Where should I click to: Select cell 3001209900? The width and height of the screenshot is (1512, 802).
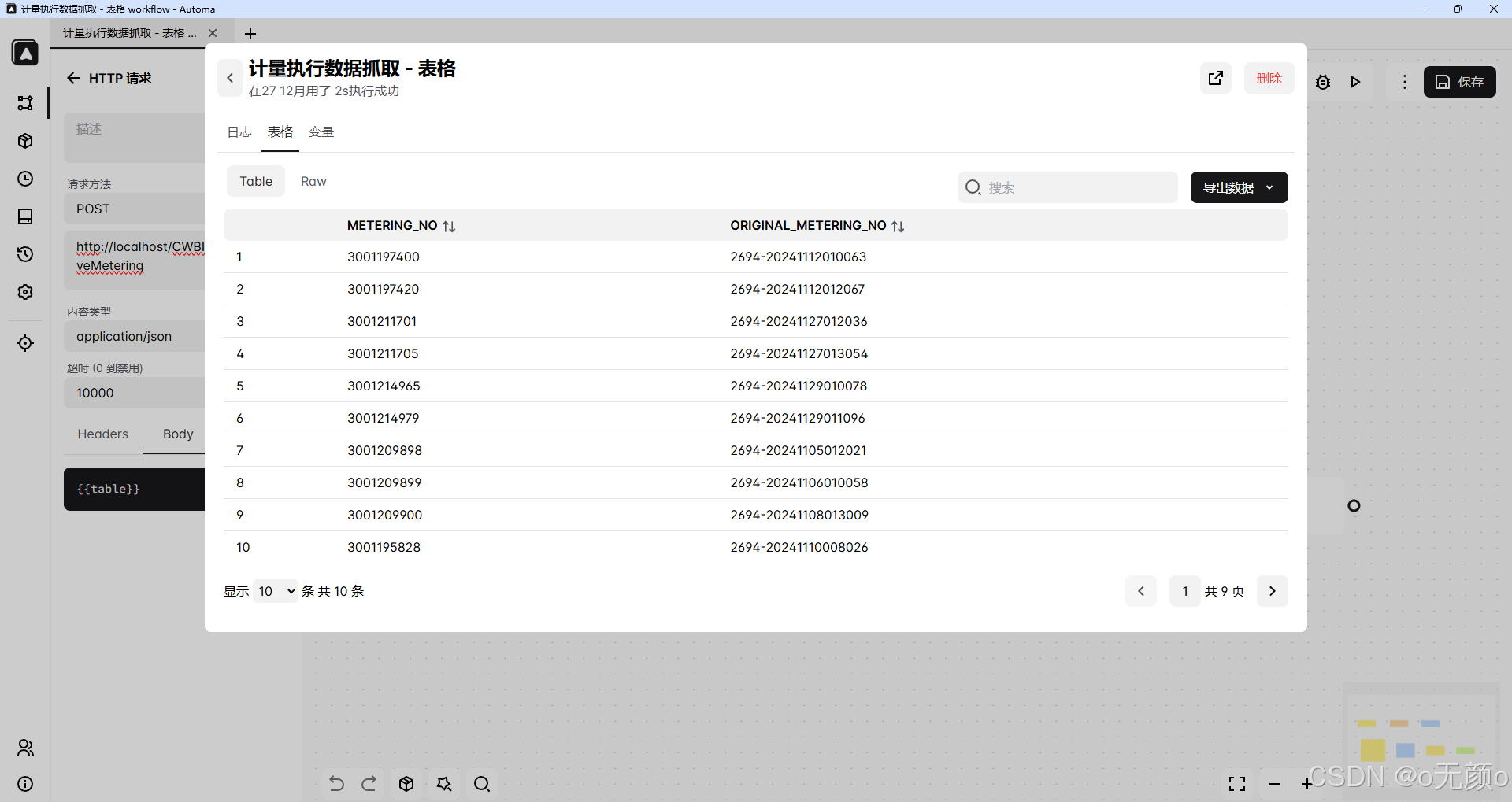click(385, 515)
